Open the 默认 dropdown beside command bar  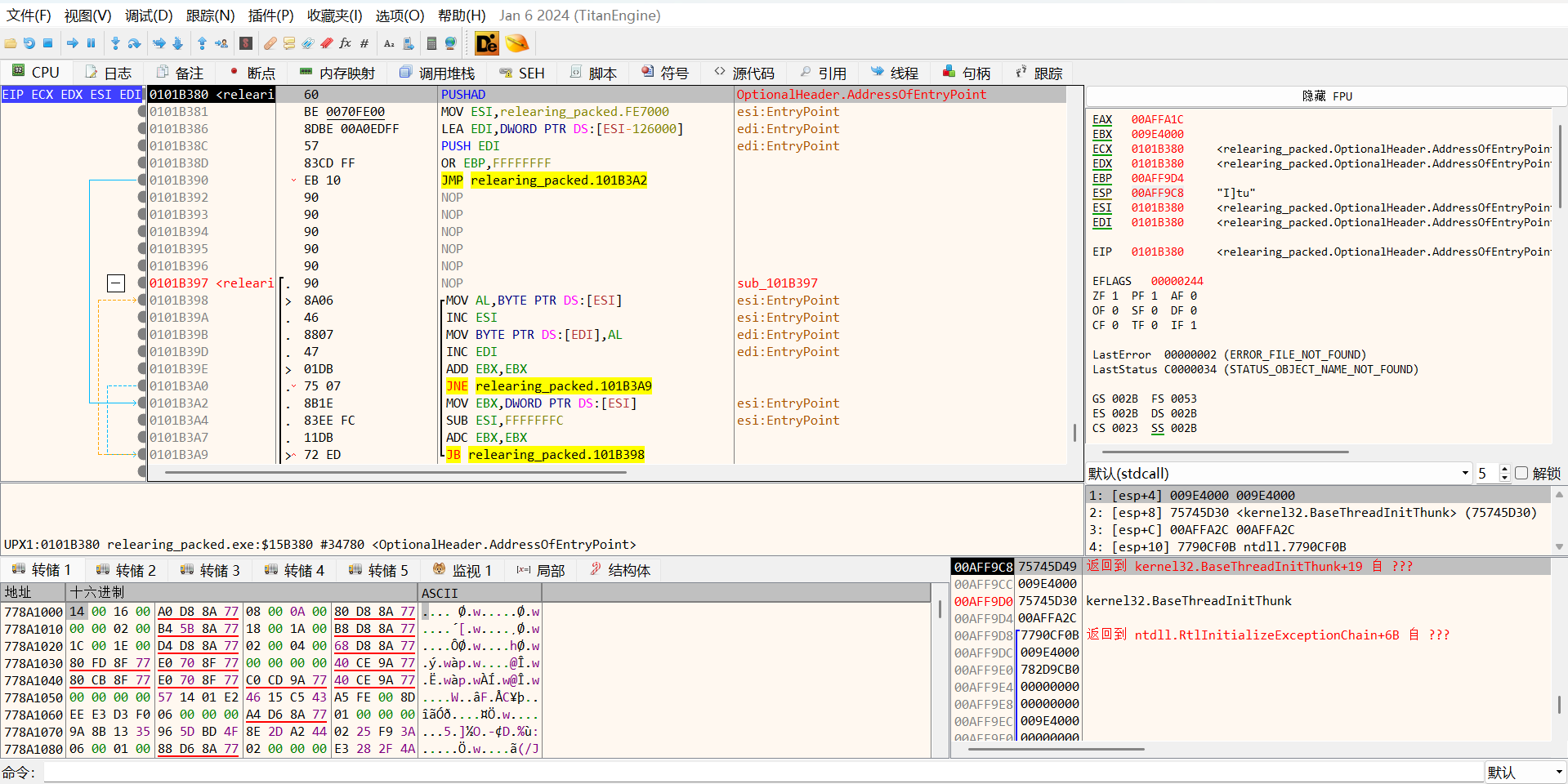click(1525, 773)
